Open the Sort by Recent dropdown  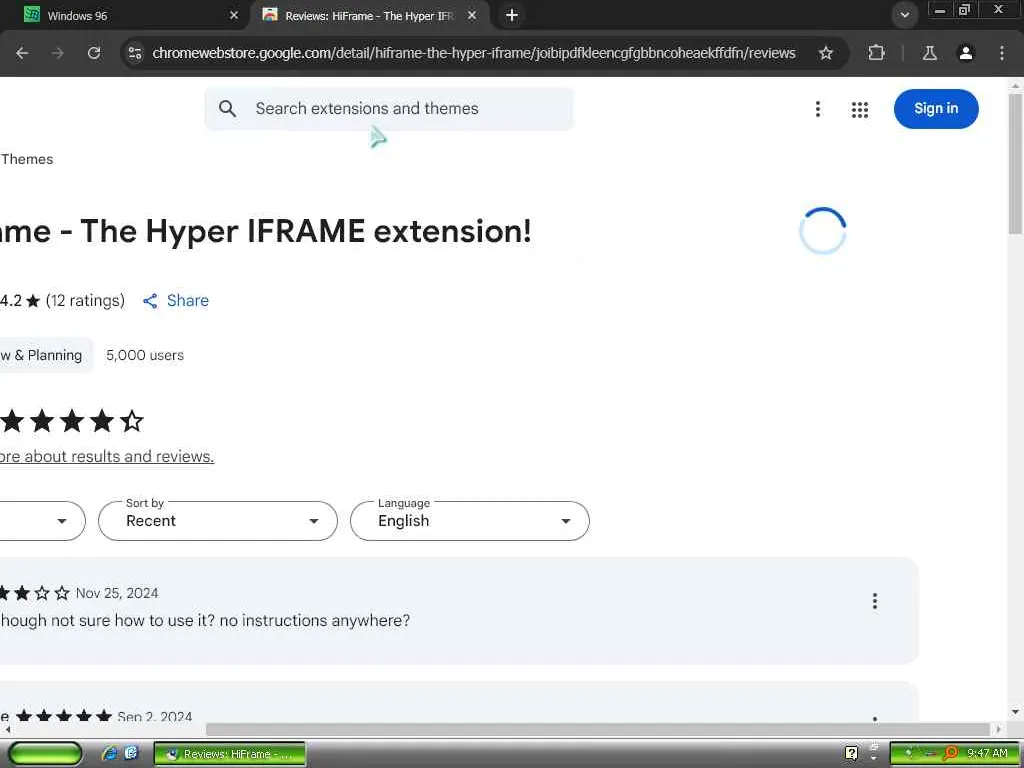pyautogui.click(x=217, y=521)
